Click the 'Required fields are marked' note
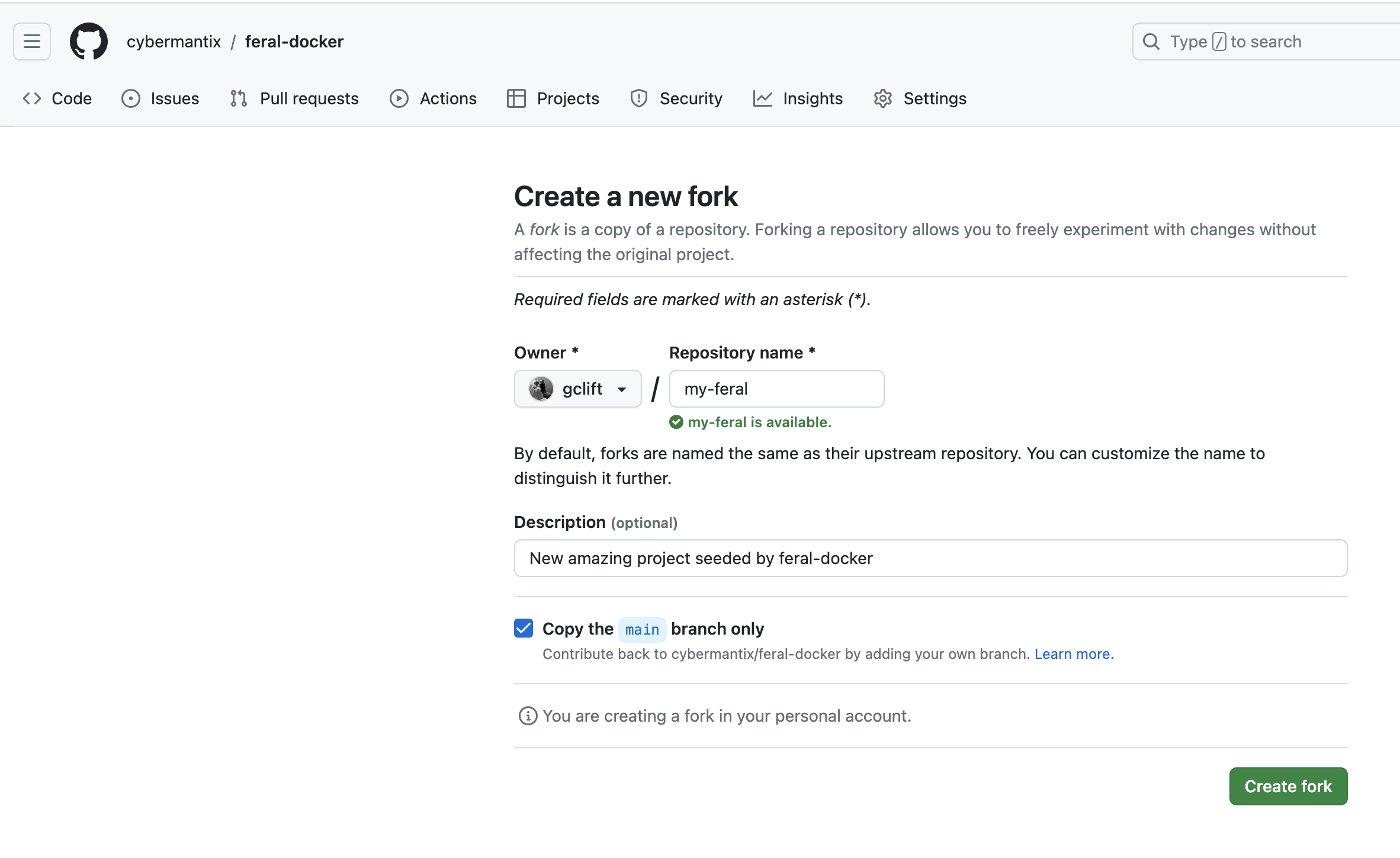The image size is (1400, 858). 692,299
